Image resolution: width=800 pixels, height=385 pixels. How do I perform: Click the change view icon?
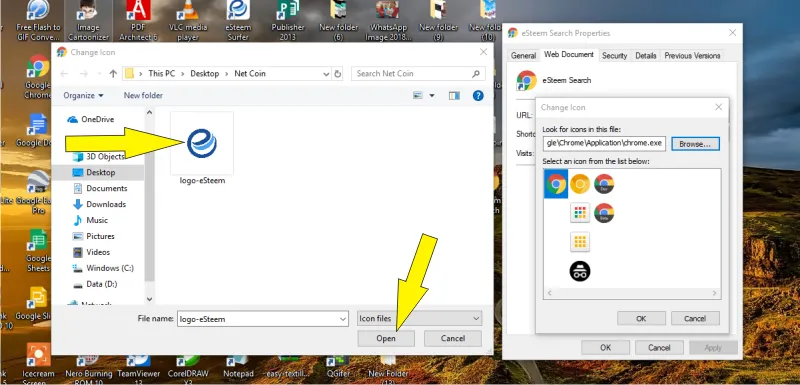point(418,95)
